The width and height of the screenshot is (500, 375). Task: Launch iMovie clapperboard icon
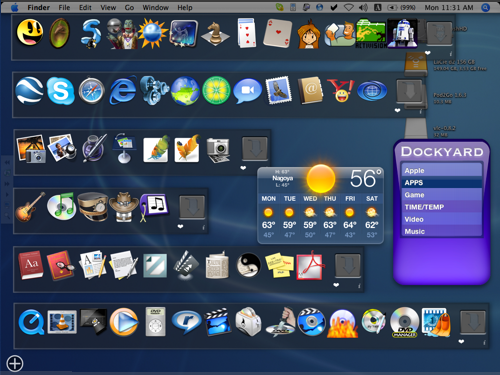click(x=218, y=322)
